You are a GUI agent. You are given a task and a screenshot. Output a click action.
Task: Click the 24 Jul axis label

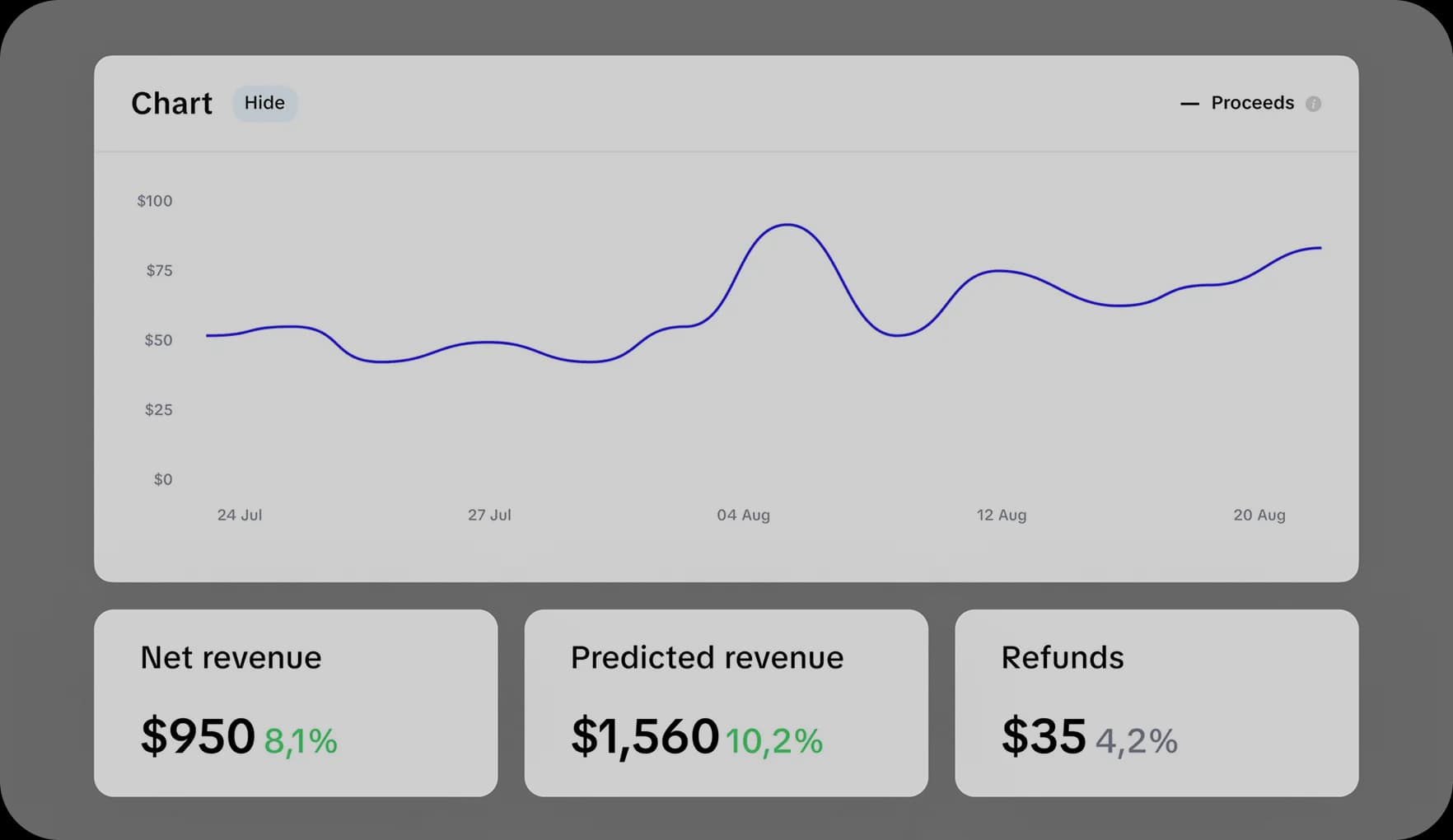pyautogui.click(x=240, y=515)
